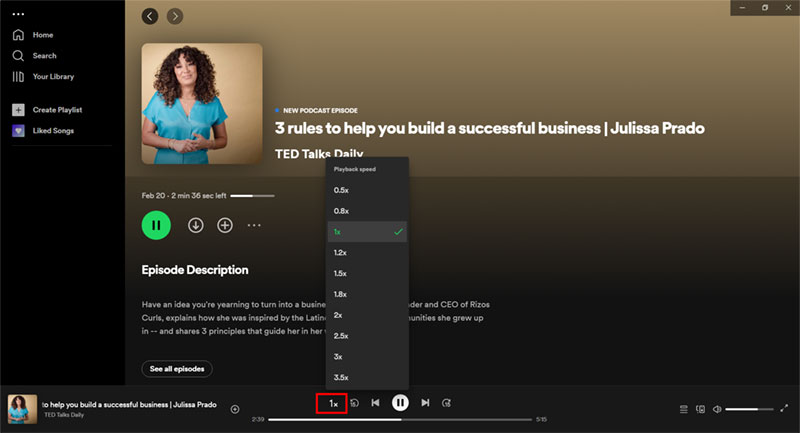This screenshot has height=433, width=800.
Task: Mute the volume
Action: pyautogui.click(x=717, y=409)
